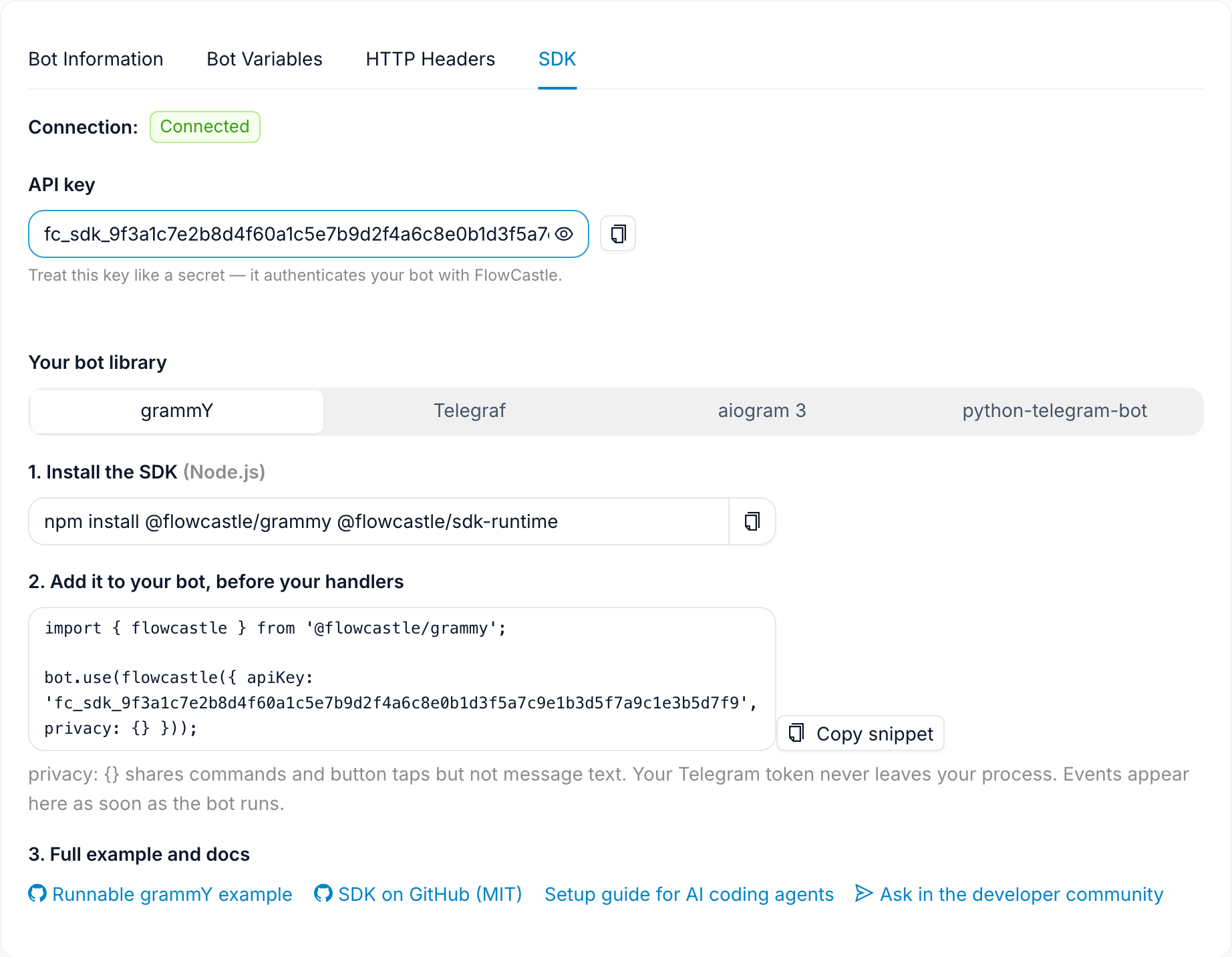Click the 'Treat this key like a secret' hint
The height and width of the screenshot is (957, 1232).
[x=295, y=275]
